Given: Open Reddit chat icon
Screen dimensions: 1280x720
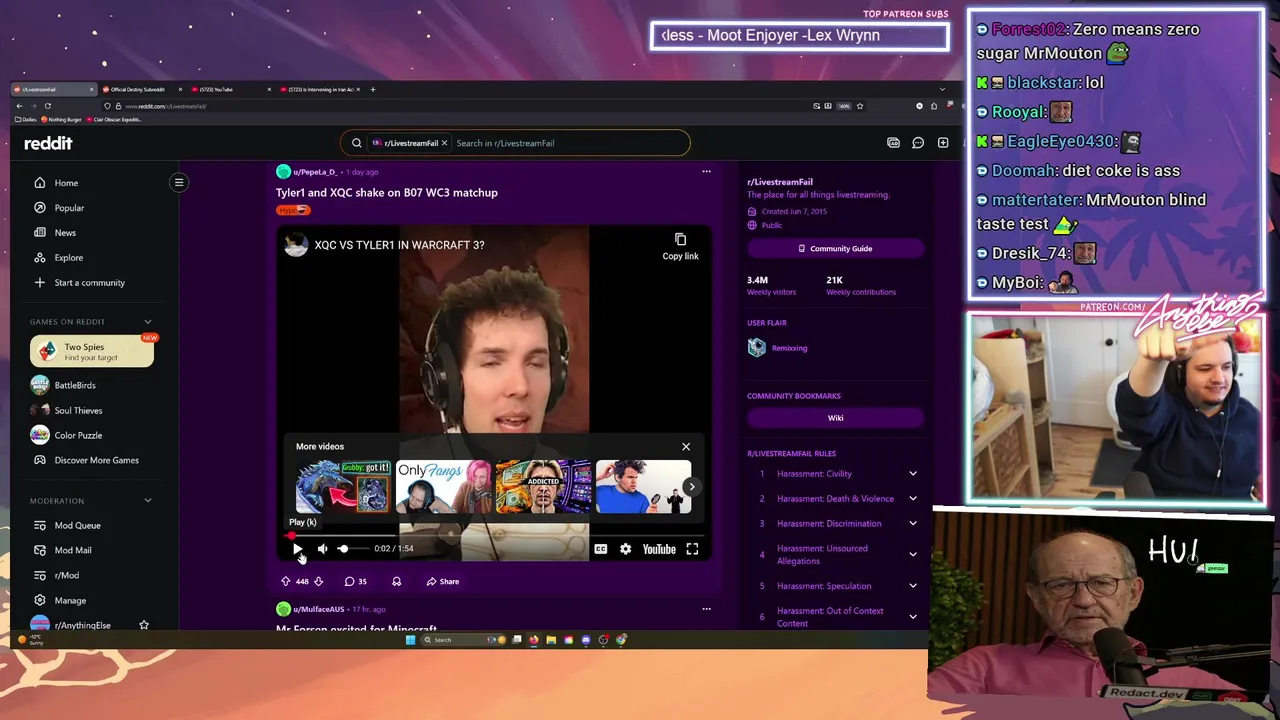Looking at the screenshot, I should pos(918,143).
